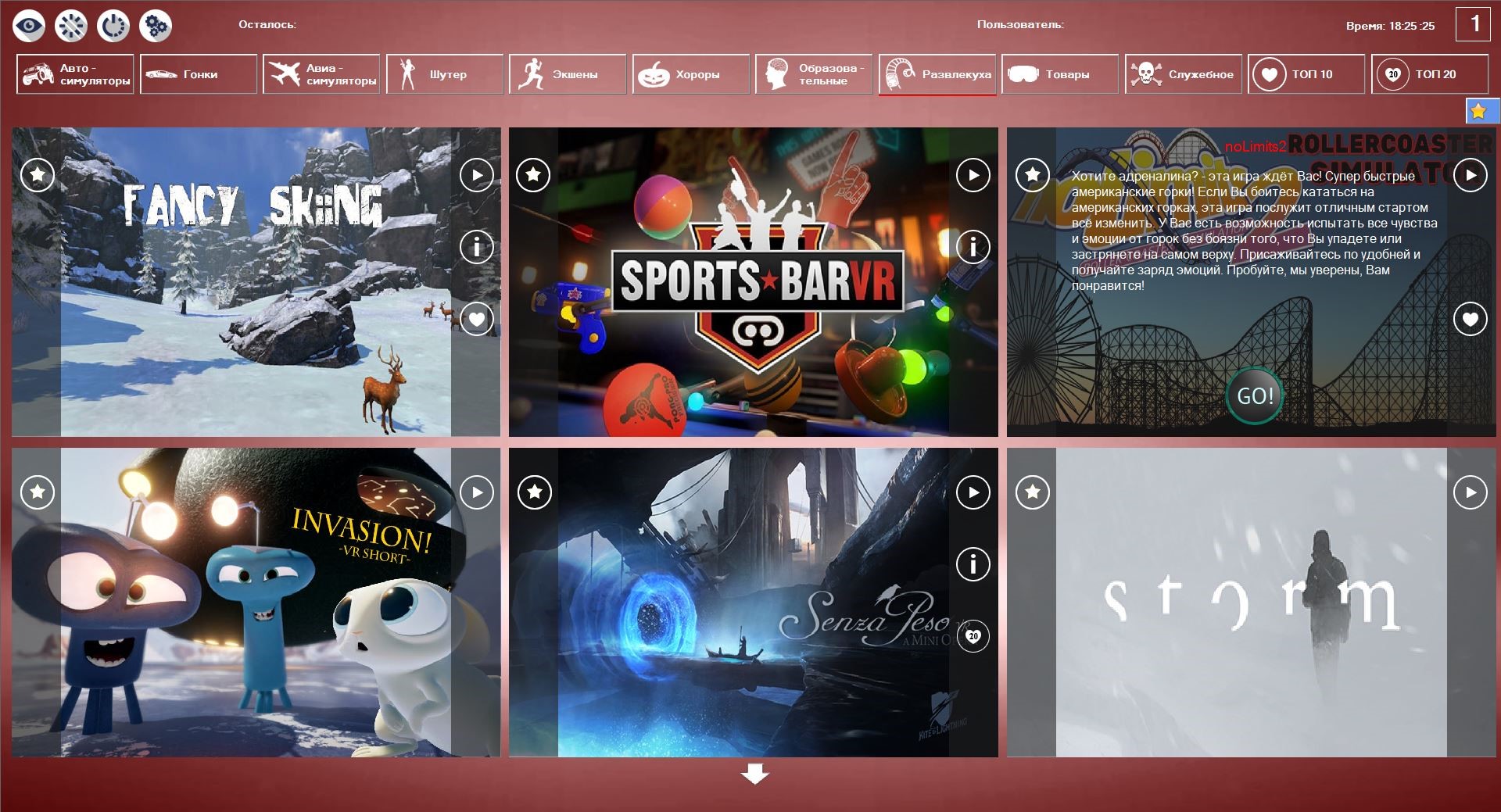Click the loading spinner icon at top
Image resolution: width=1501 pixels, height=812 pixels.
coord(71,26)
